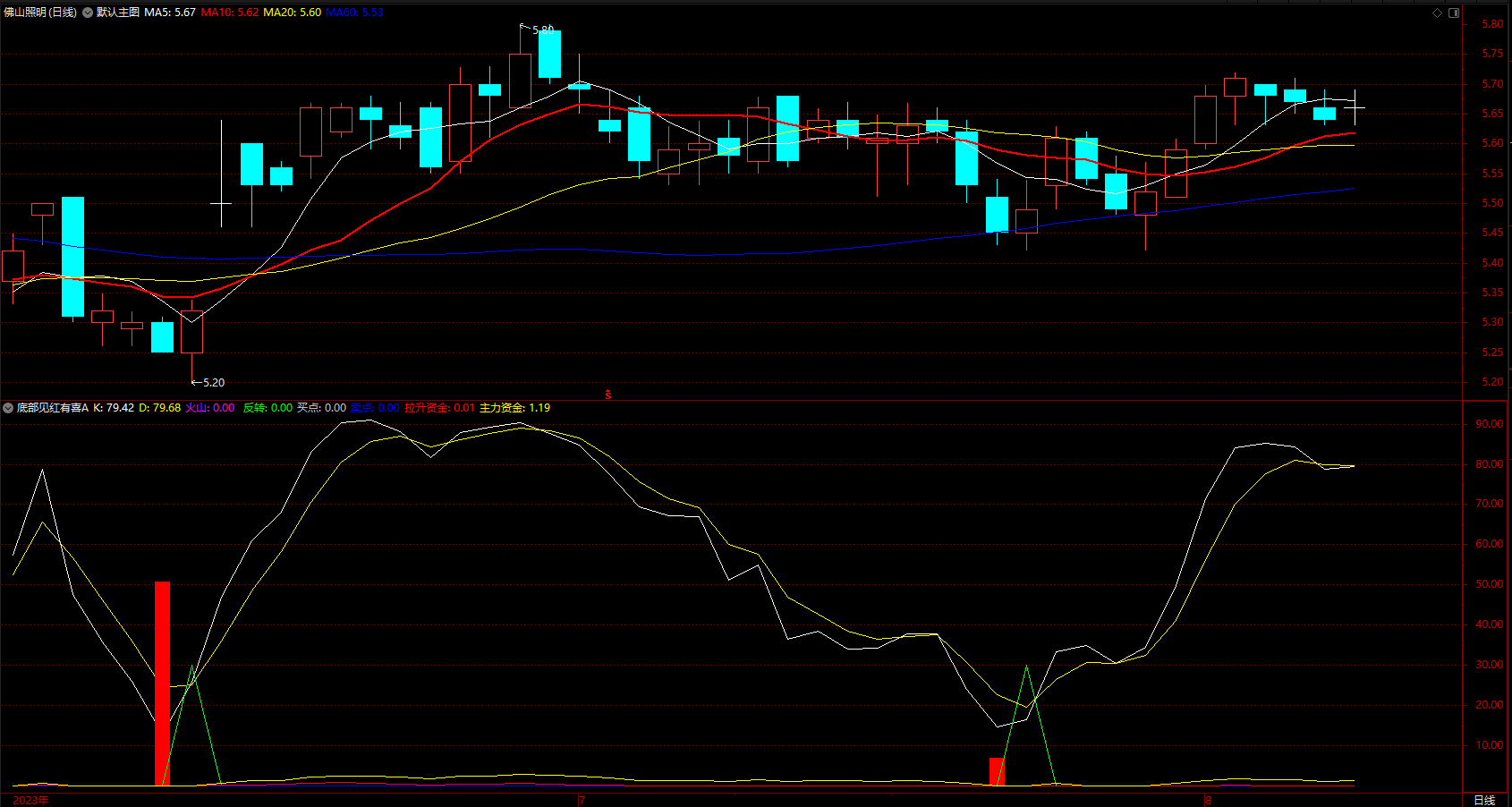Click the 5.30 price axis label
Image resolution: width=1512 pixels, height=807 pixels.
pos(1492,322)
